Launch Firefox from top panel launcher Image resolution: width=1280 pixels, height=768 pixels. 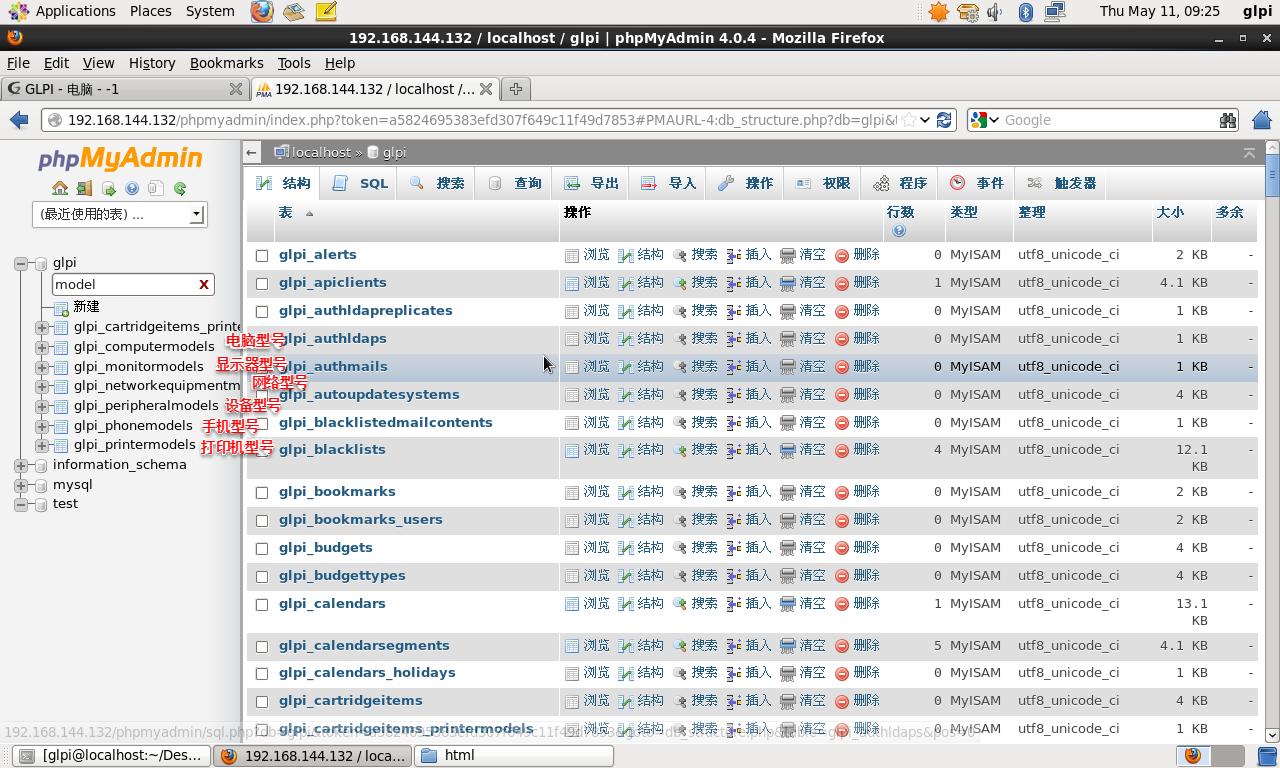261,12
